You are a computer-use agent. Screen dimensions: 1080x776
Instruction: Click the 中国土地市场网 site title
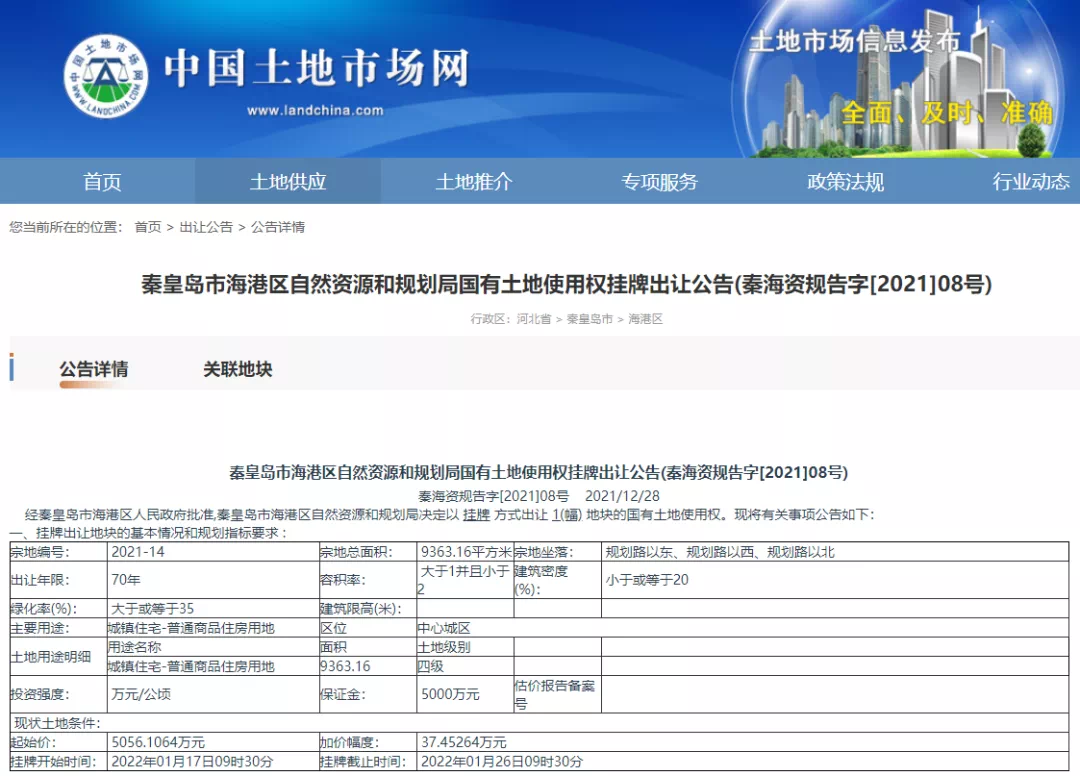(x=316, y=68)
